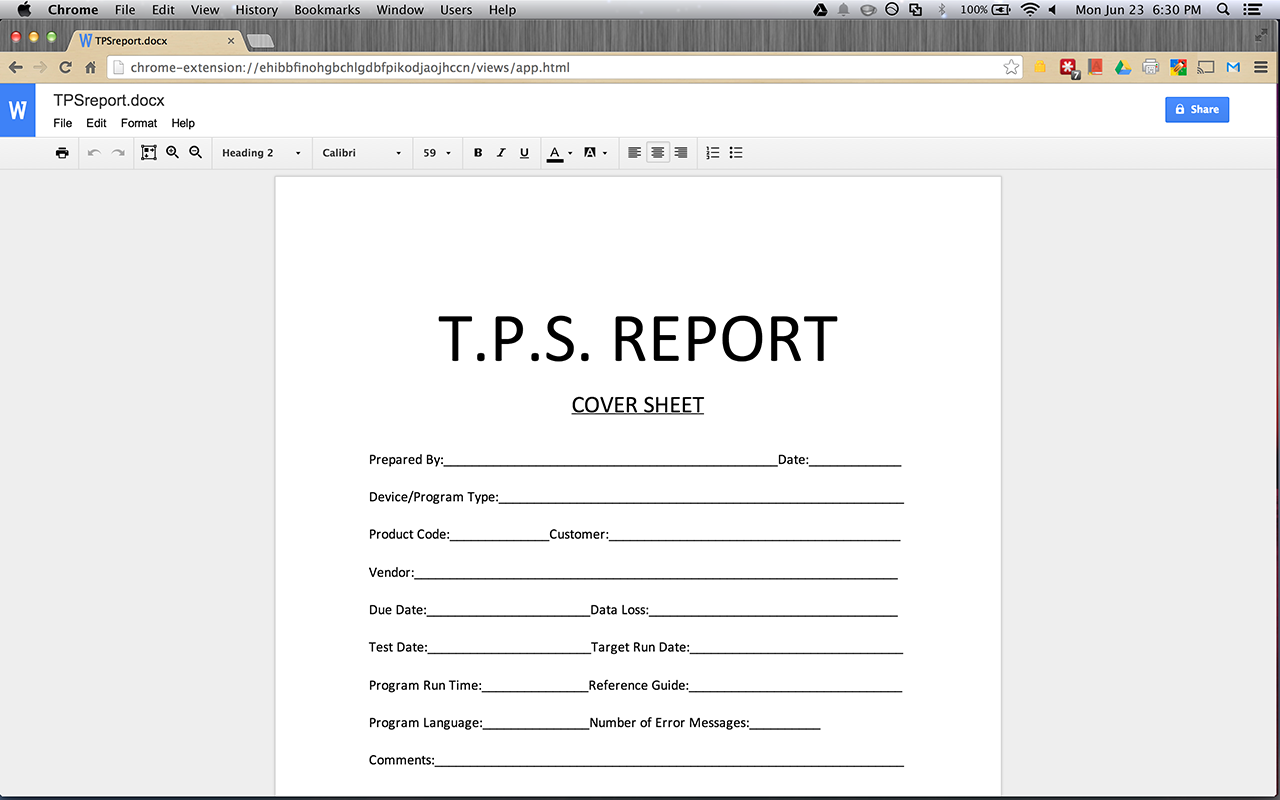
Task: Open the Bookmarks menu in the menu bar
Action: click(x=328, y=10)
